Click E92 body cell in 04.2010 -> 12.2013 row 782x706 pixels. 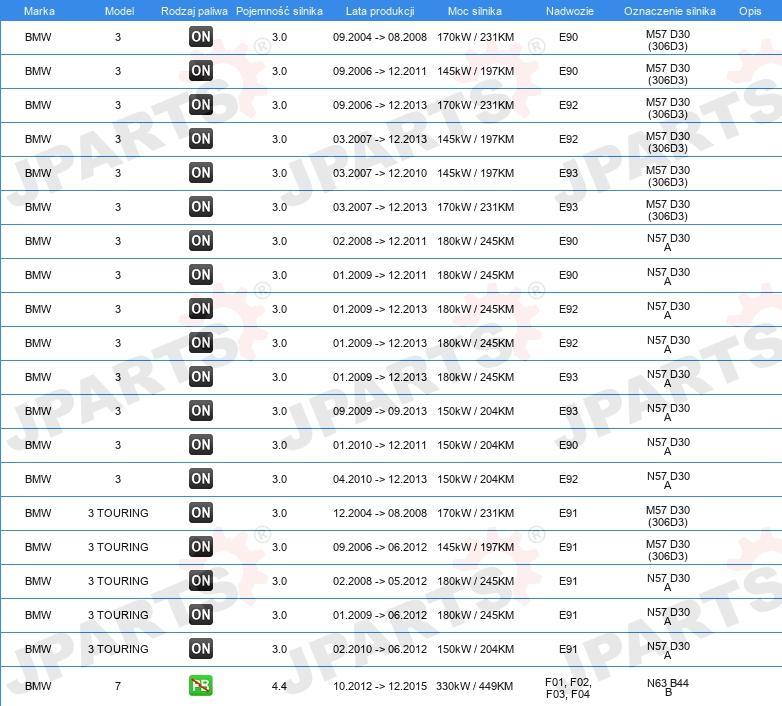tap(568, 479)
